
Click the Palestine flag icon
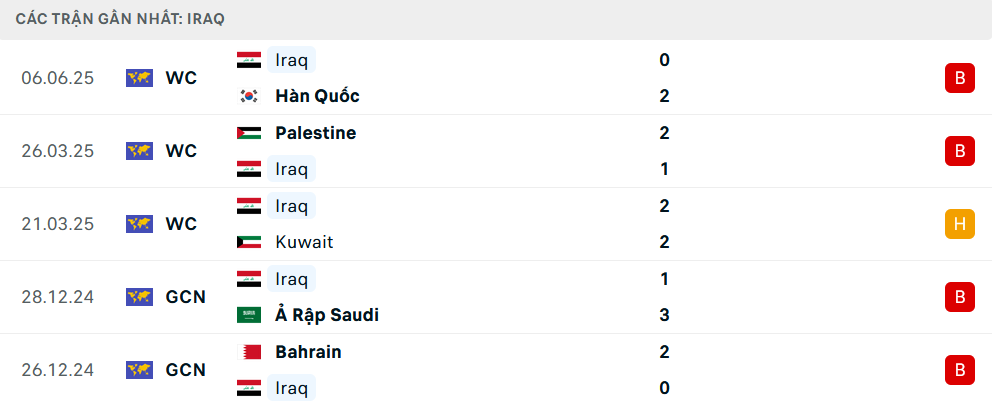249,133
